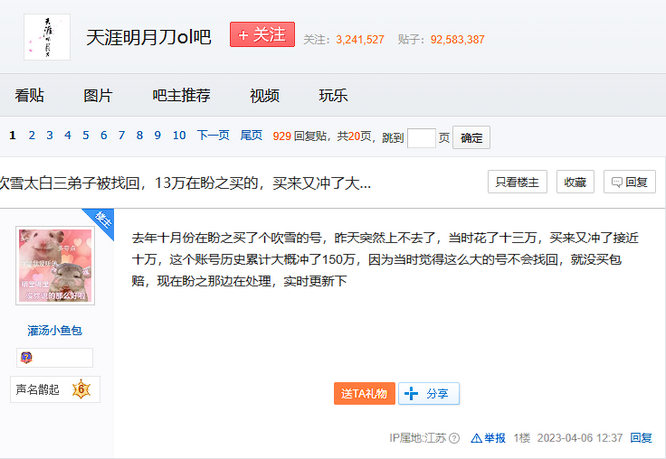Click 收藏 to bookmark this thread
This screenshot has height=459, width=666.
(x=575, y=182)
